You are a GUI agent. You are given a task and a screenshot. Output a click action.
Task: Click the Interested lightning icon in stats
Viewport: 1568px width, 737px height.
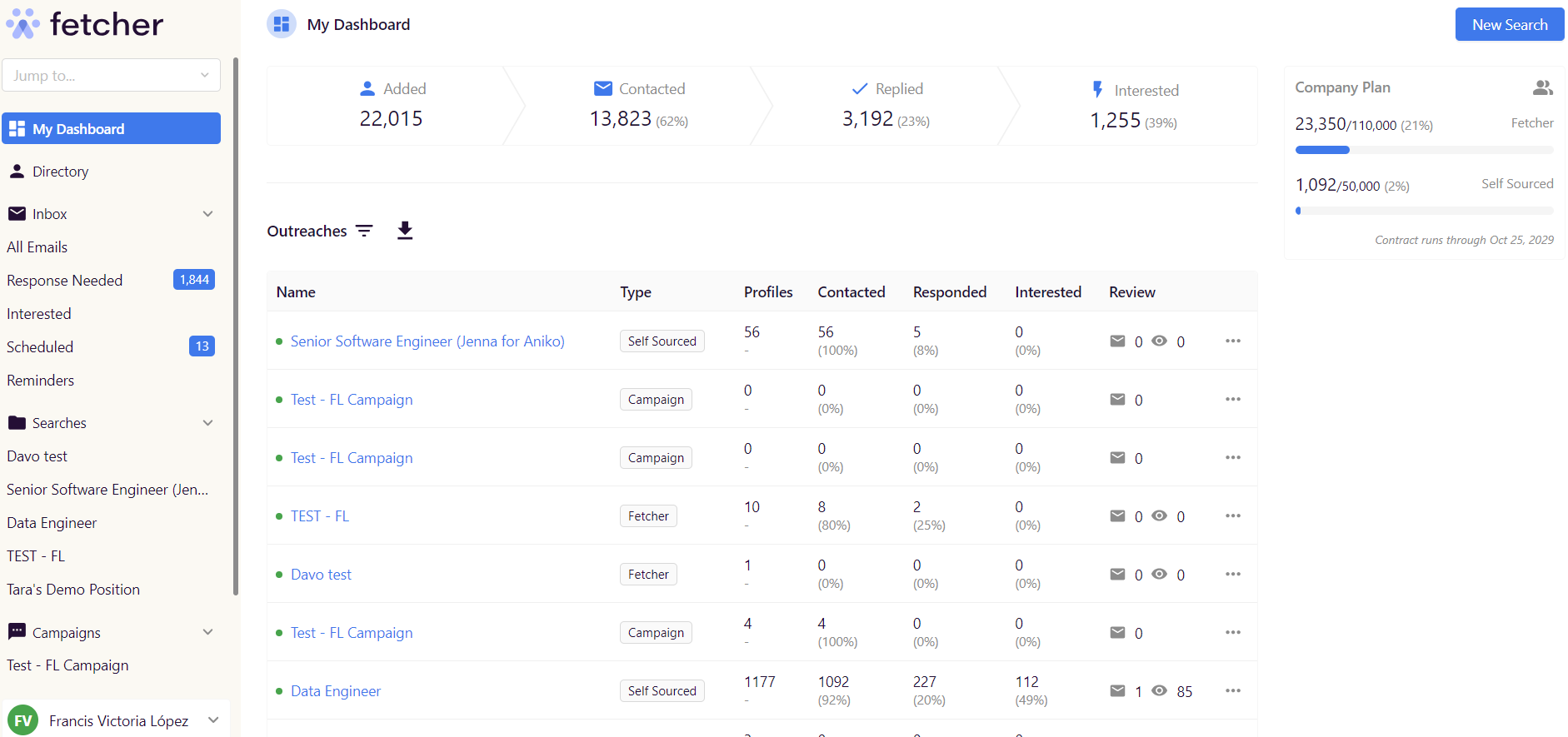tap(1098, 89)
